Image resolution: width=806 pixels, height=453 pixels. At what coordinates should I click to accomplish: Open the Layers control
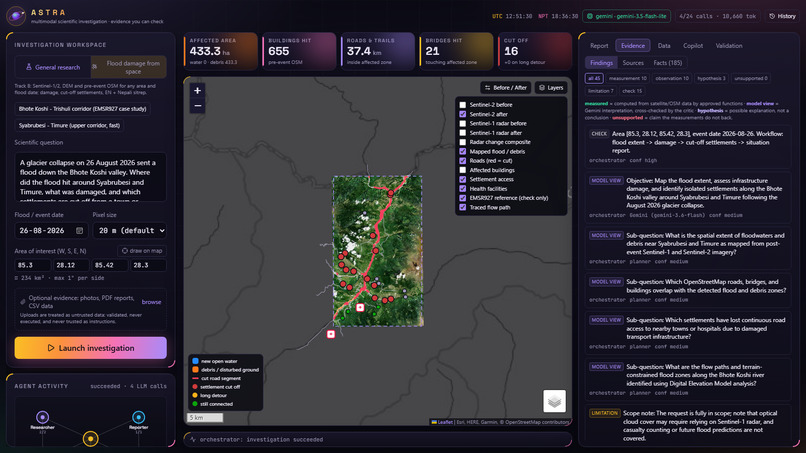551,87
